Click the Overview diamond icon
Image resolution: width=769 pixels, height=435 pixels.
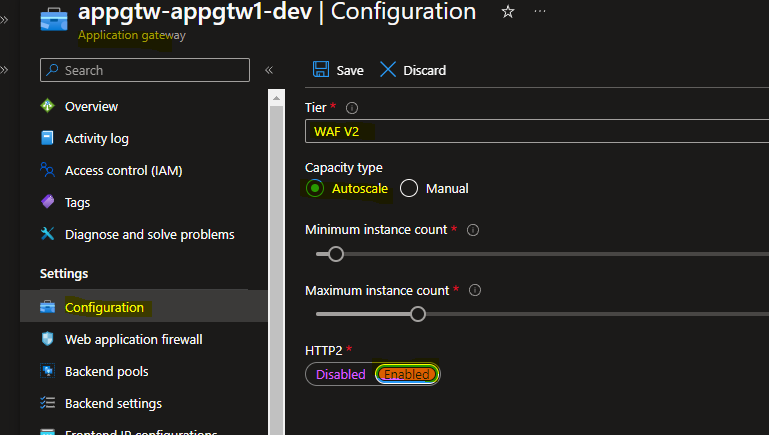click(48, 105)
